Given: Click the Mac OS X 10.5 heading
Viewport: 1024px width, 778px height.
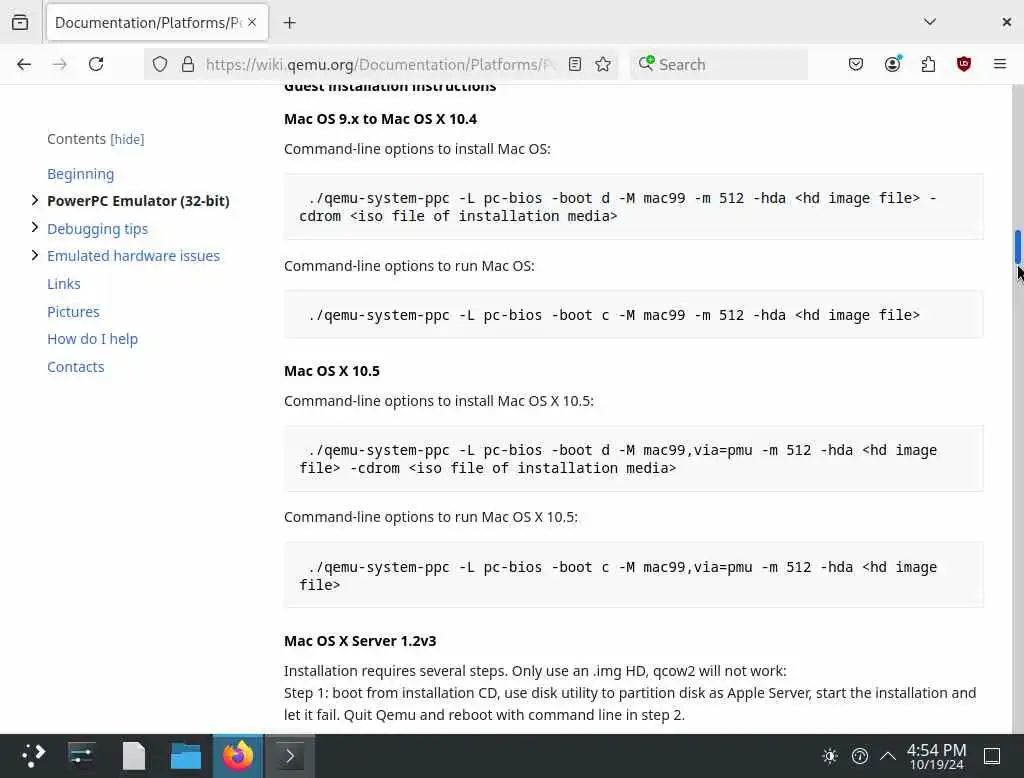Looking at the screenshot, I should coord(332,371).
